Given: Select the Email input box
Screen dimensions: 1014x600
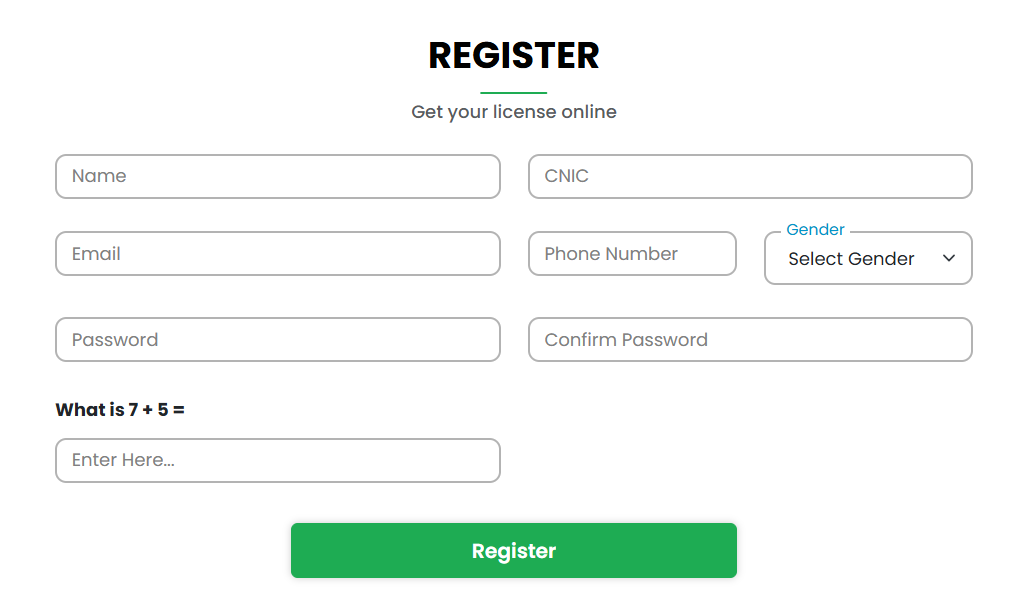Looking at the screenshot, I should [x=277, y=254].
